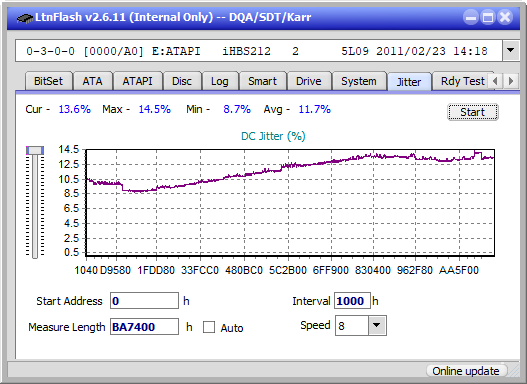Screen dimensions: 527x384
Task: Minimize the LtnFlash window
Action: [x=471, y=17]
